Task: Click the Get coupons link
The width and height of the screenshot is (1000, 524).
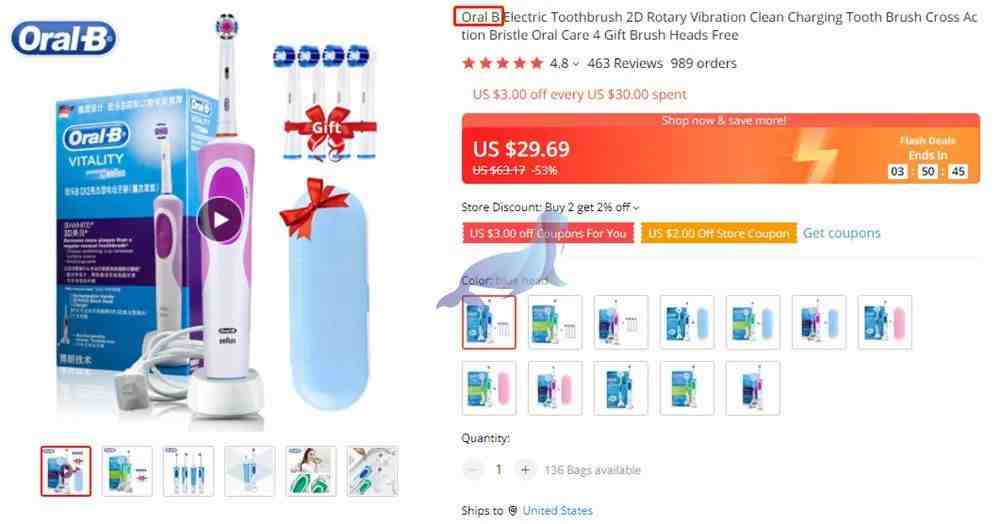Action: pyautogui.click(x=841, y=233)
